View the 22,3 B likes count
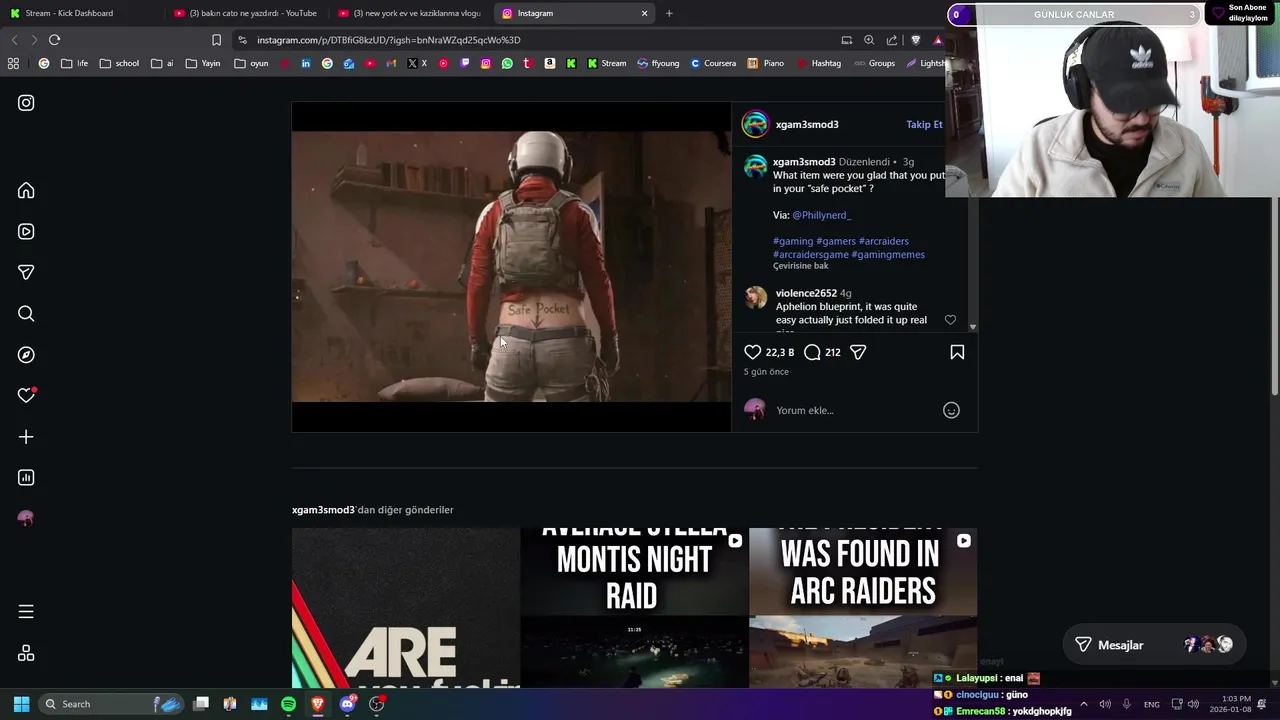This screenshot has width=1280, height=720. pos(779,352)
